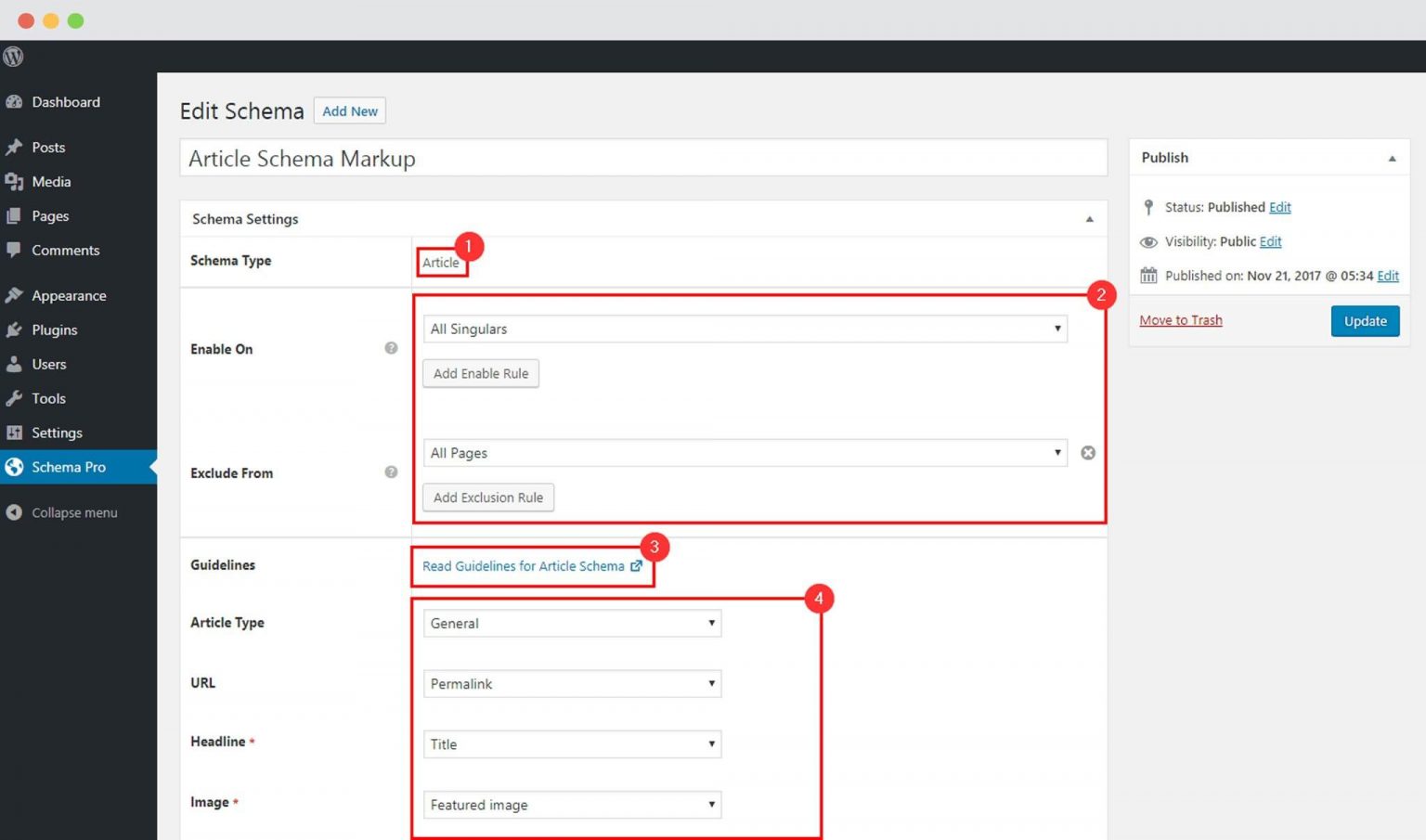Click the Comments bubble icon

point(16,250)
